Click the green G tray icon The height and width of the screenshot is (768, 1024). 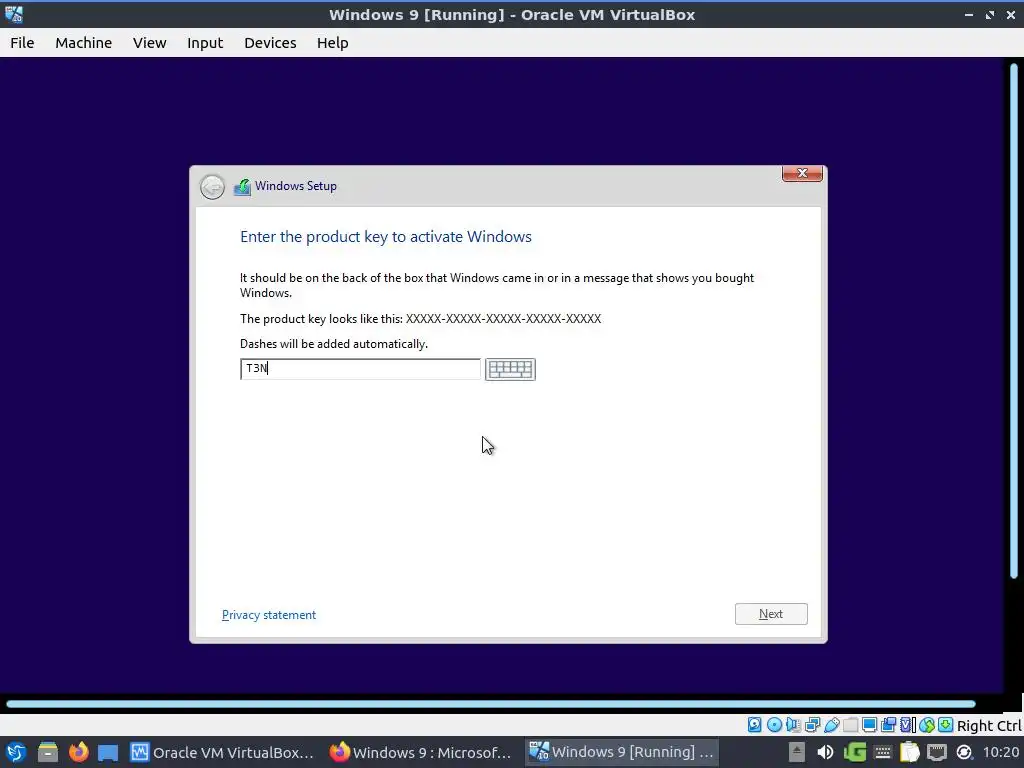[856, 752]
